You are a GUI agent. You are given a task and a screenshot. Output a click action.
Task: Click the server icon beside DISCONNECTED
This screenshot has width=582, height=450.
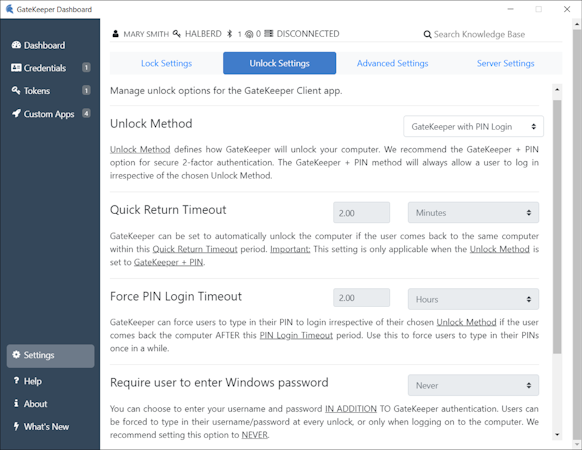point(269,34)
